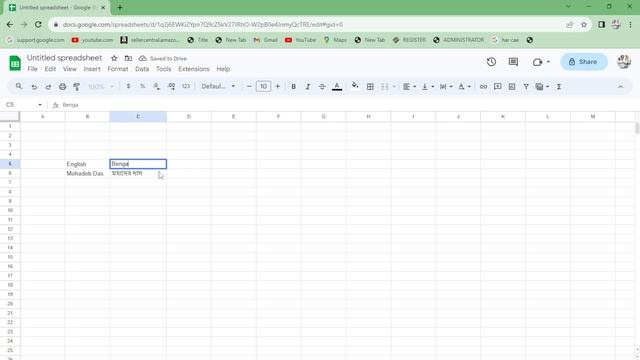Open the ADMINISTRATOR bookmark
The image size is (640, 360).
(458, 40)
